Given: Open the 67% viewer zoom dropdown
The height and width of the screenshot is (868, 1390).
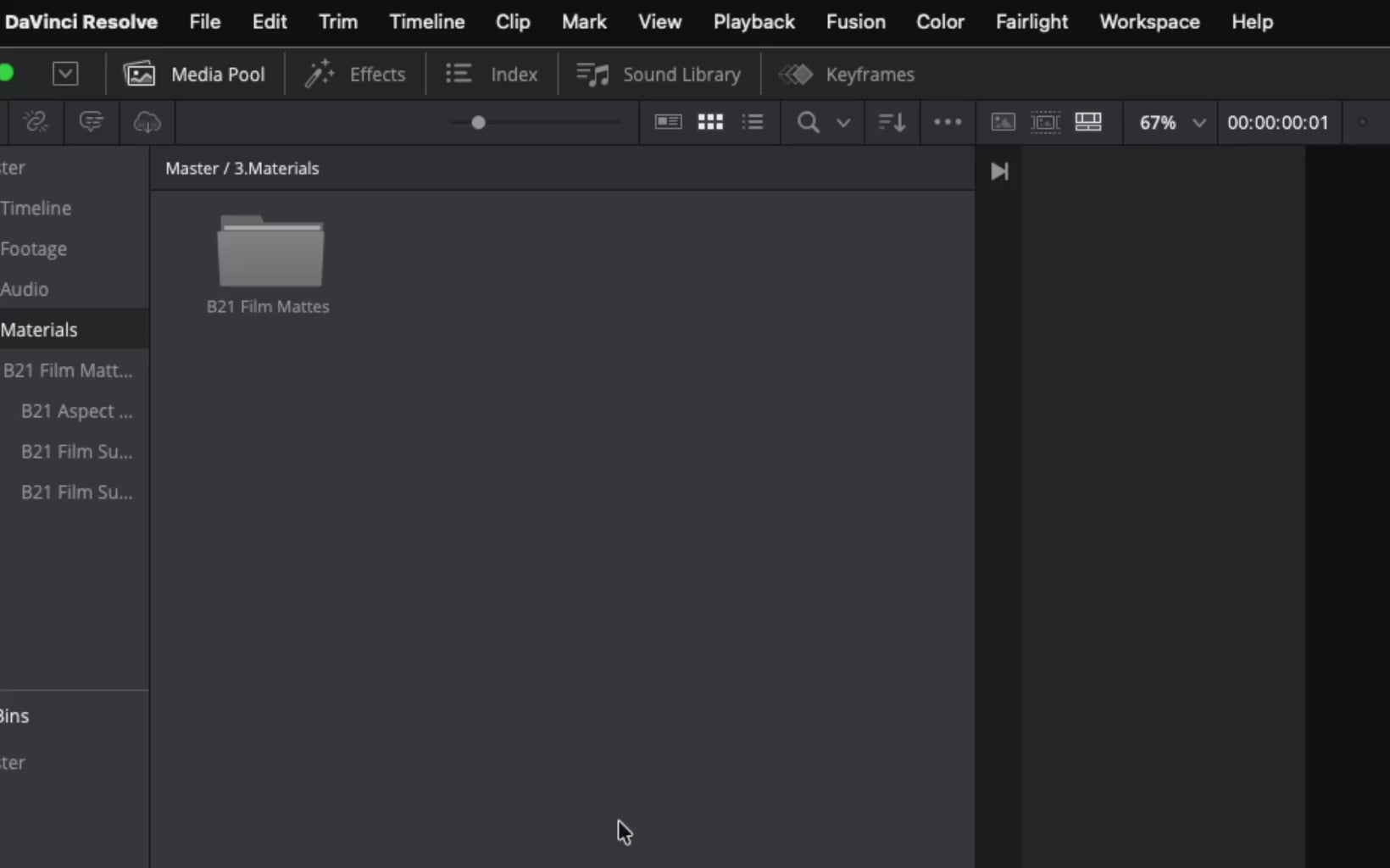Looking at the screenshot, I should tap(1171, 122).
